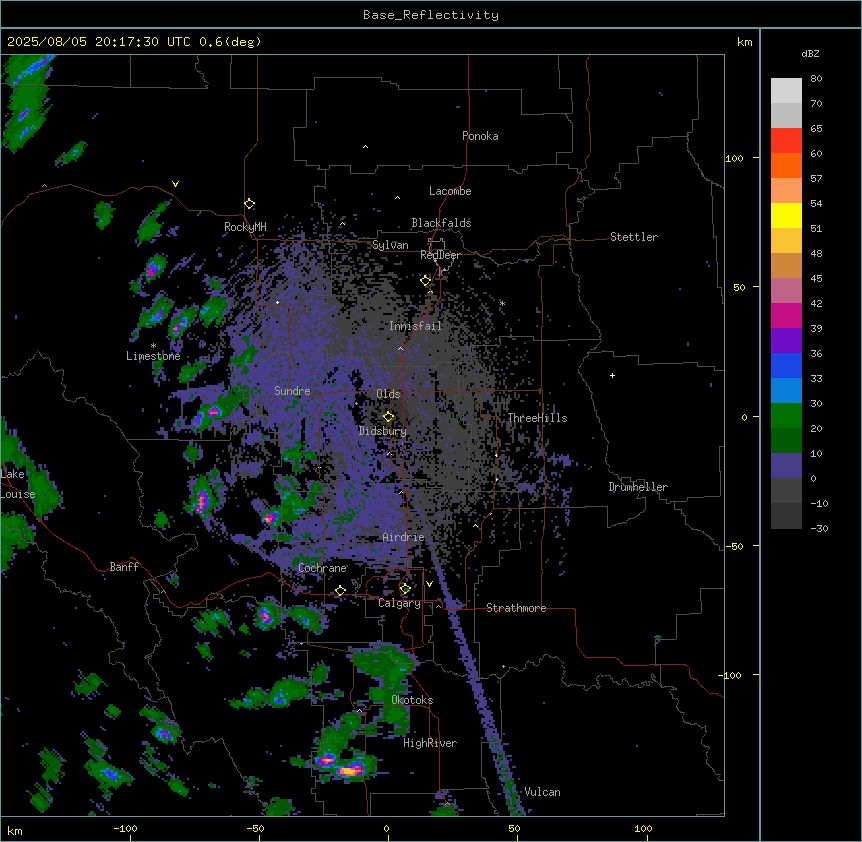Screen dimensions: 862x842
Task: Click the -100 tick label on the horizontal axis
Action: [x=125, y=828]
